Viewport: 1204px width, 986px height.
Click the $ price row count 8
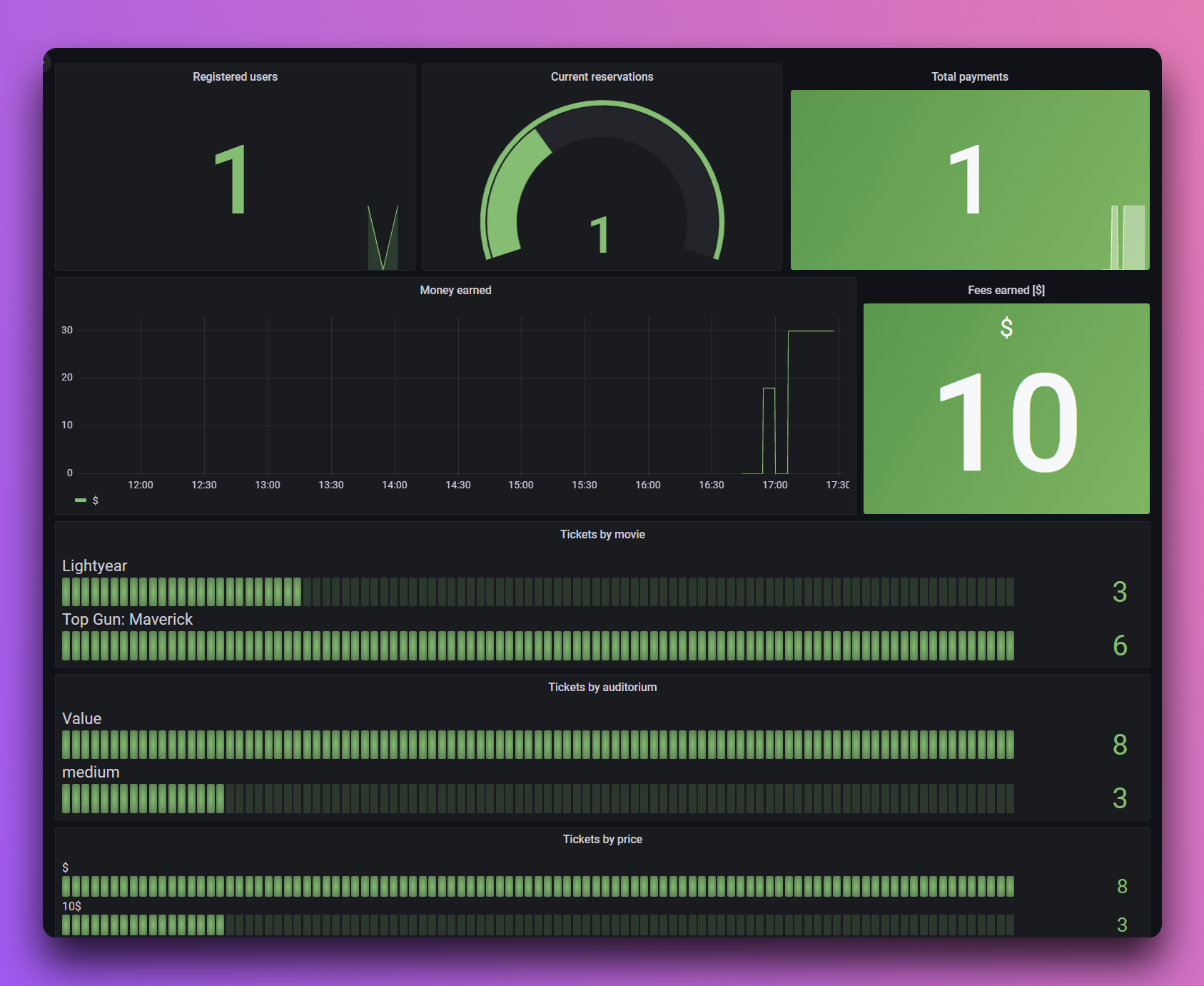[x=1122, y=886]
